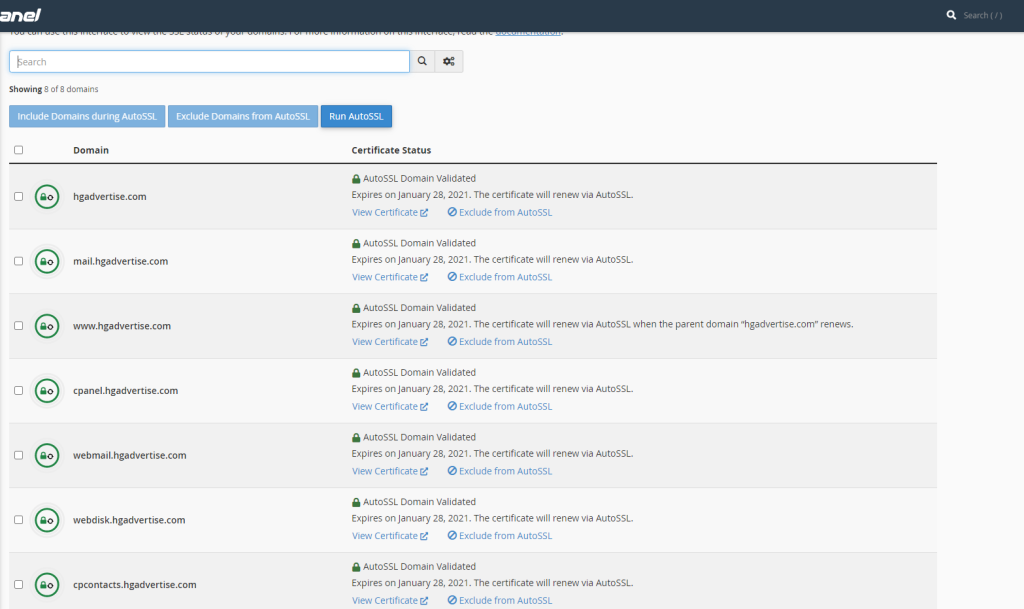The width and height of the screenshot is (1024, 609).
Task: Sort by the Domain column header
Action: (91, 150)
